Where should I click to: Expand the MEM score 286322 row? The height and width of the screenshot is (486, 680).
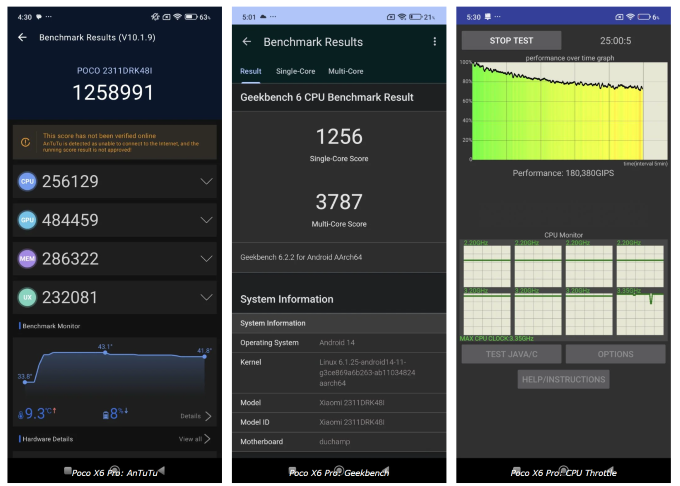click(206, 259)
